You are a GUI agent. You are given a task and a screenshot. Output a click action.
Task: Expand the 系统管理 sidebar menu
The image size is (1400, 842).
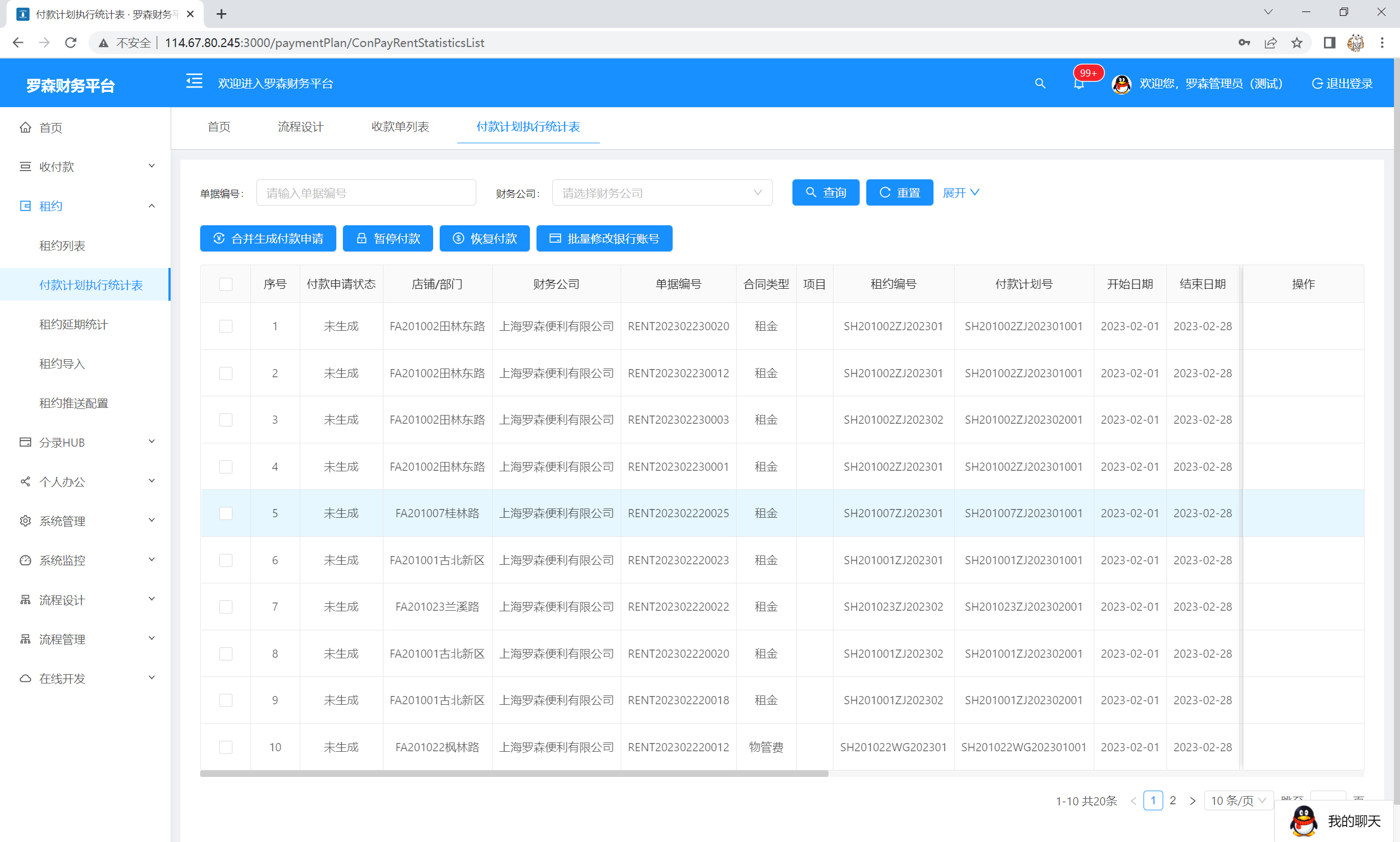85,522
